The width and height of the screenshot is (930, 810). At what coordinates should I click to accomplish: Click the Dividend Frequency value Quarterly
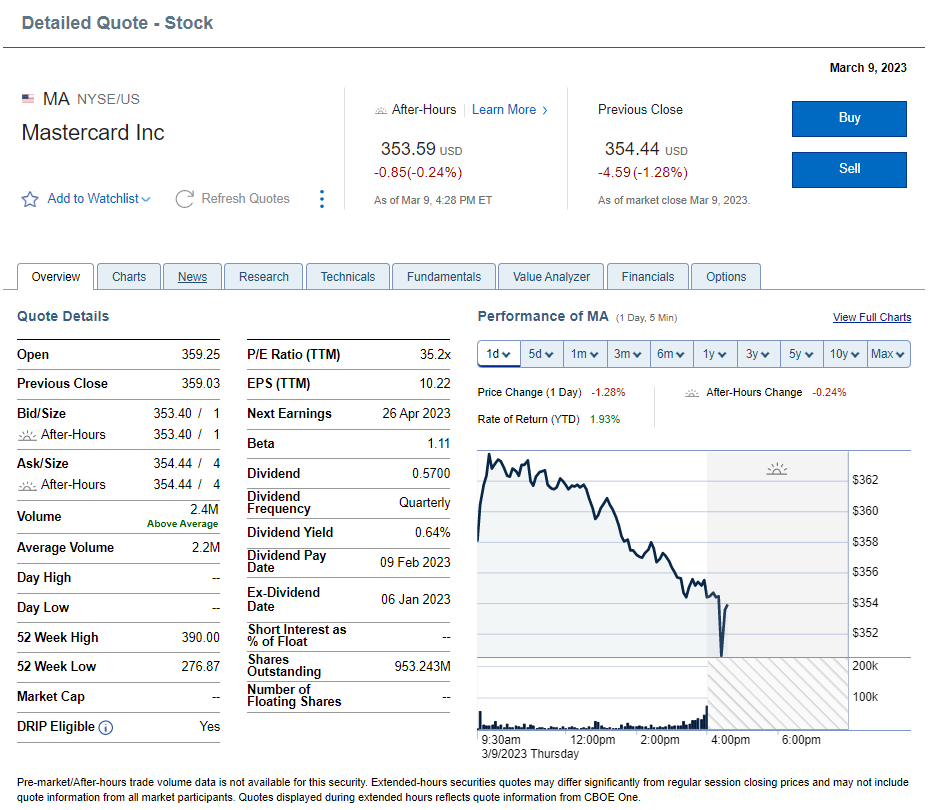tap(425, 503)
